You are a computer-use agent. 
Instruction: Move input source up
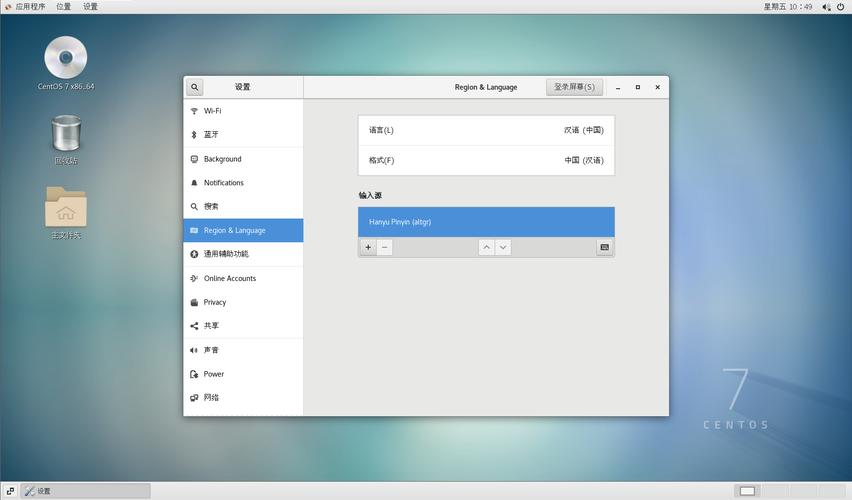(x=486, y=247)
